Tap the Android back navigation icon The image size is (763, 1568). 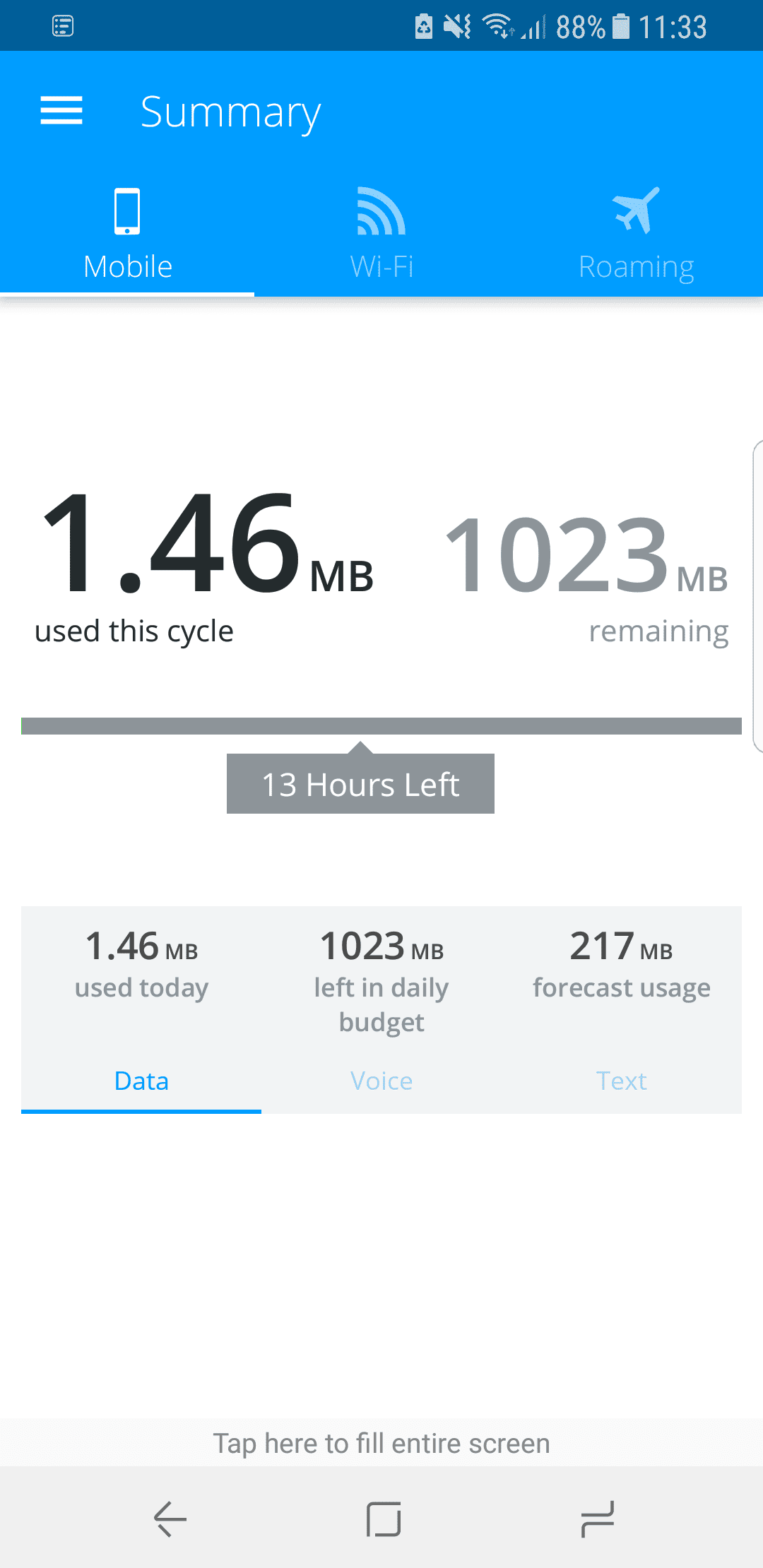pyautogui.click(x=170, y=1519)
